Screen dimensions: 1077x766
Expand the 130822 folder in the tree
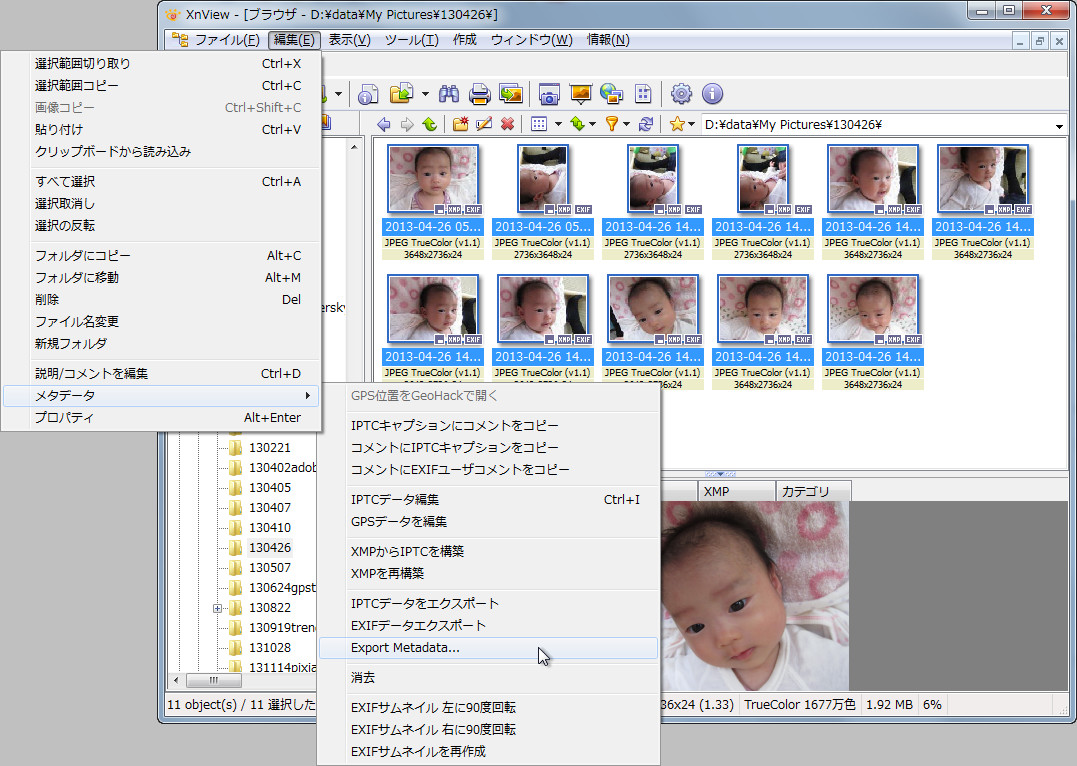[216, 607]
